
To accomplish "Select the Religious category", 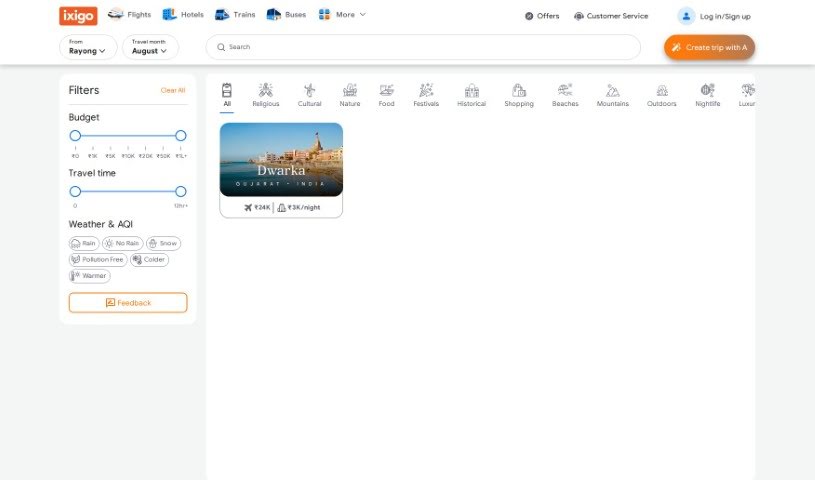I will coord(266,95).
